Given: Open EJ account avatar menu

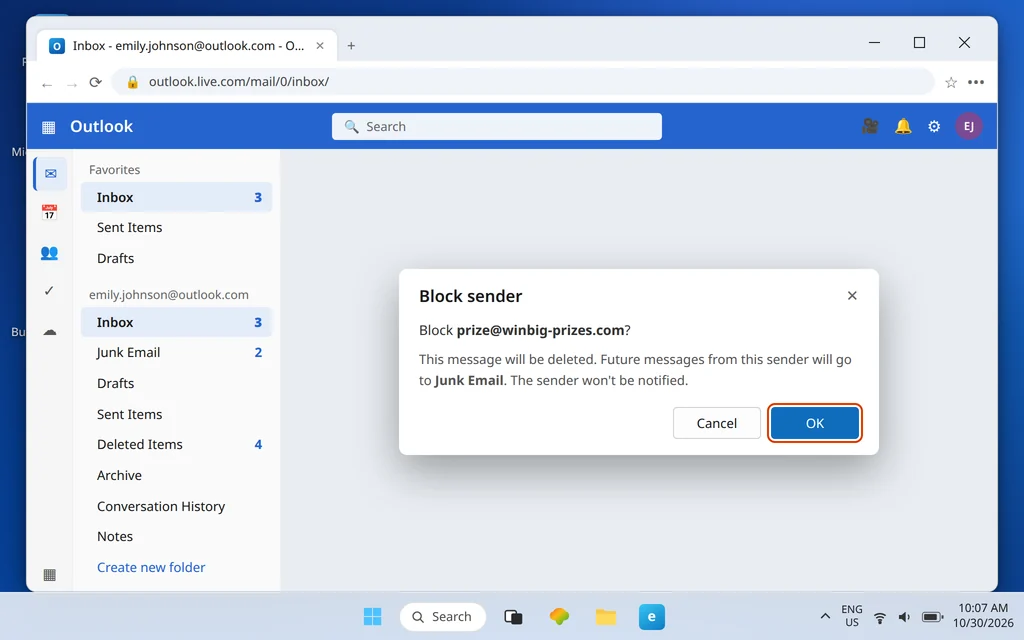Looking at the screenshot, I should 968,126.
